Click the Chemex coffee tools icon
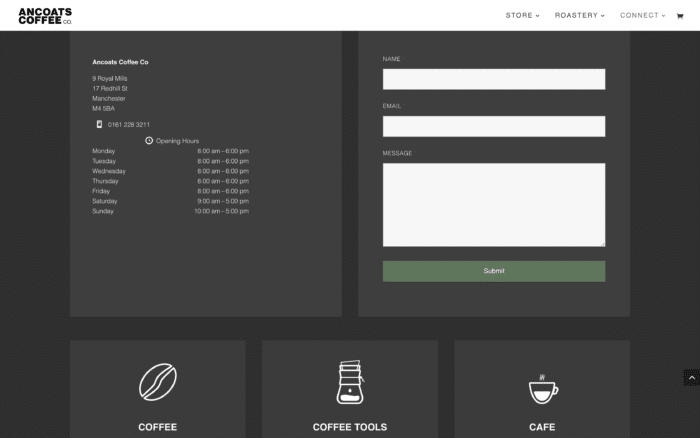 coord(350,382)
